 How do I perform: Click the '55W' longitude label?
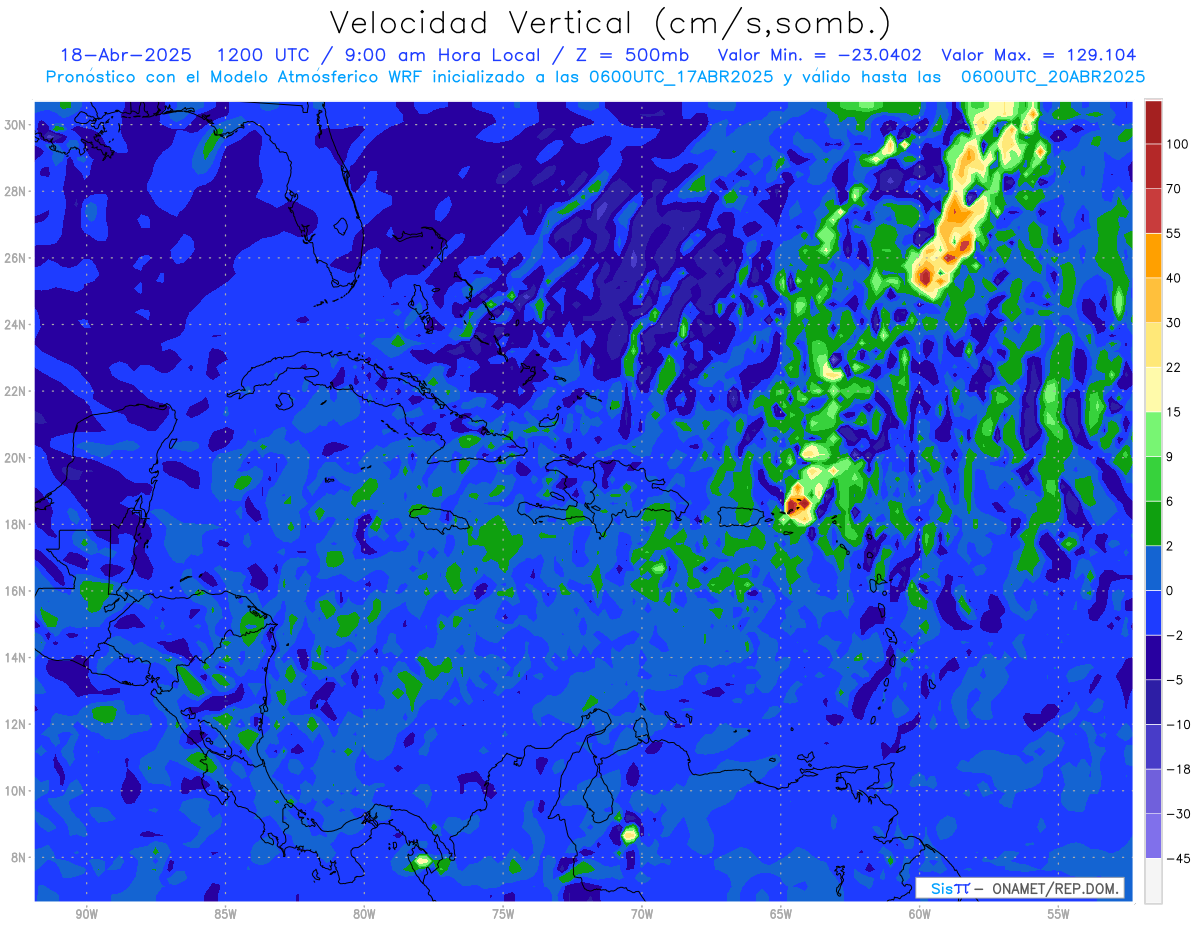[1059, 914]
